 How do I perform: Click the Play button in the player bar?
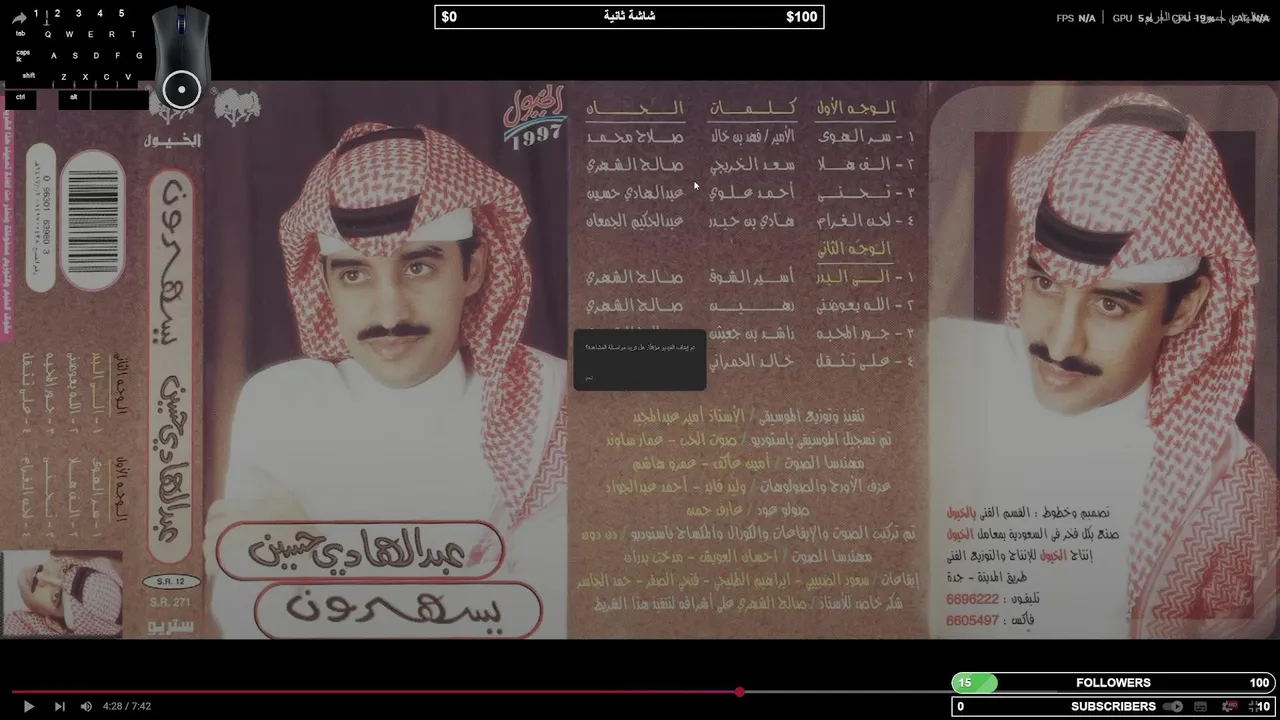click(x=28, y=706)
